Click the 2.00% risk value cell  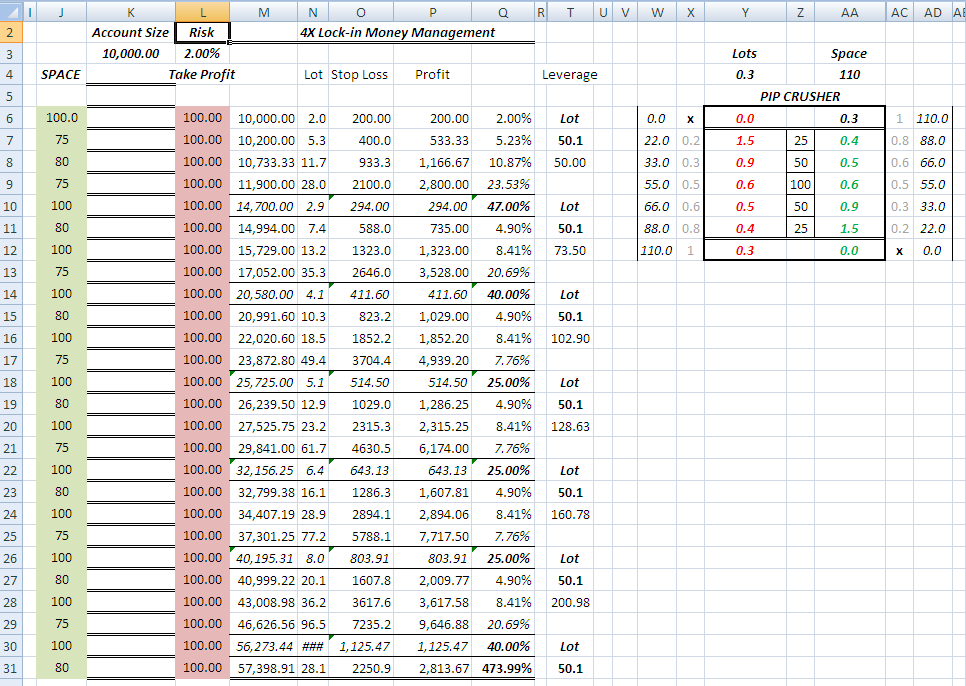pyautogui.click(x=202, y=54)
